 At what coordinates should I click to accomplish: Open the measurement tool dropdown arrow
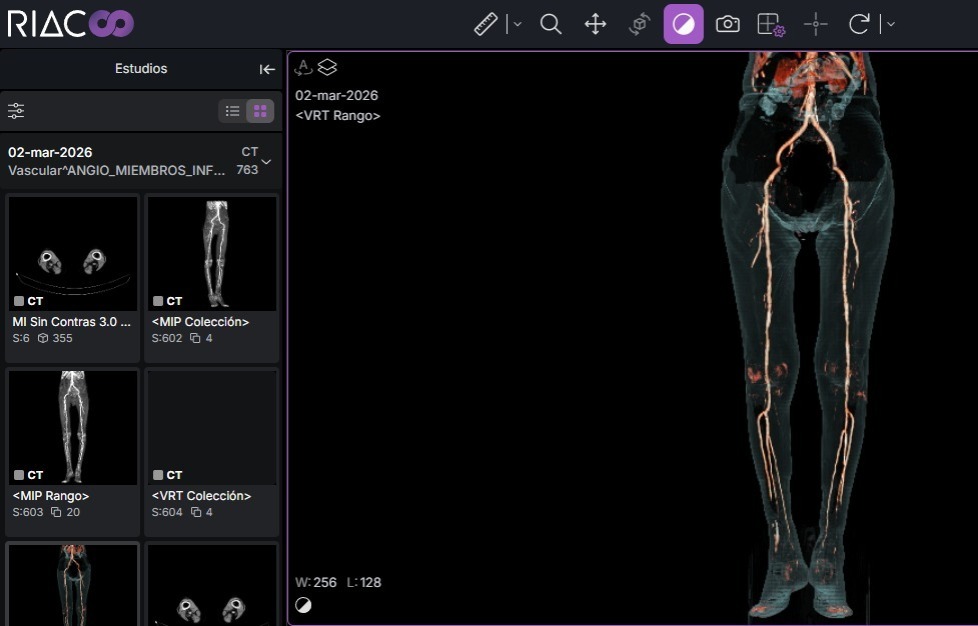click(x=517, y=24)
